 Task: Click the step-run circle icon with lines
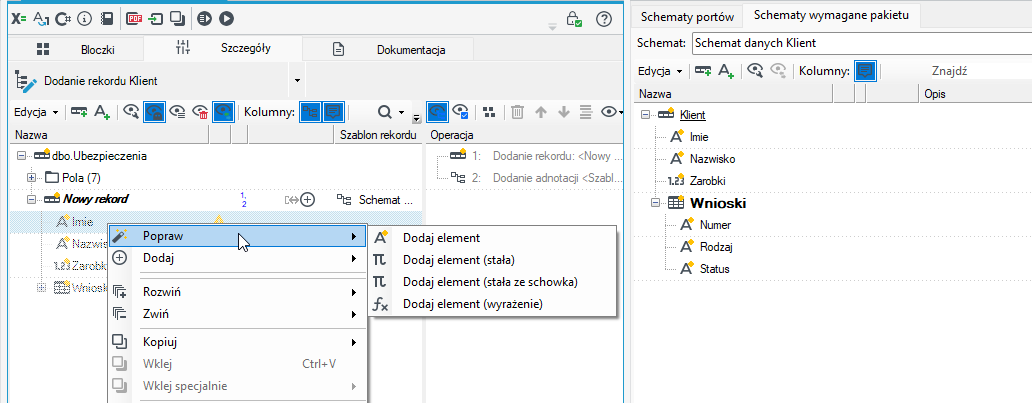(x=204, y=19)
